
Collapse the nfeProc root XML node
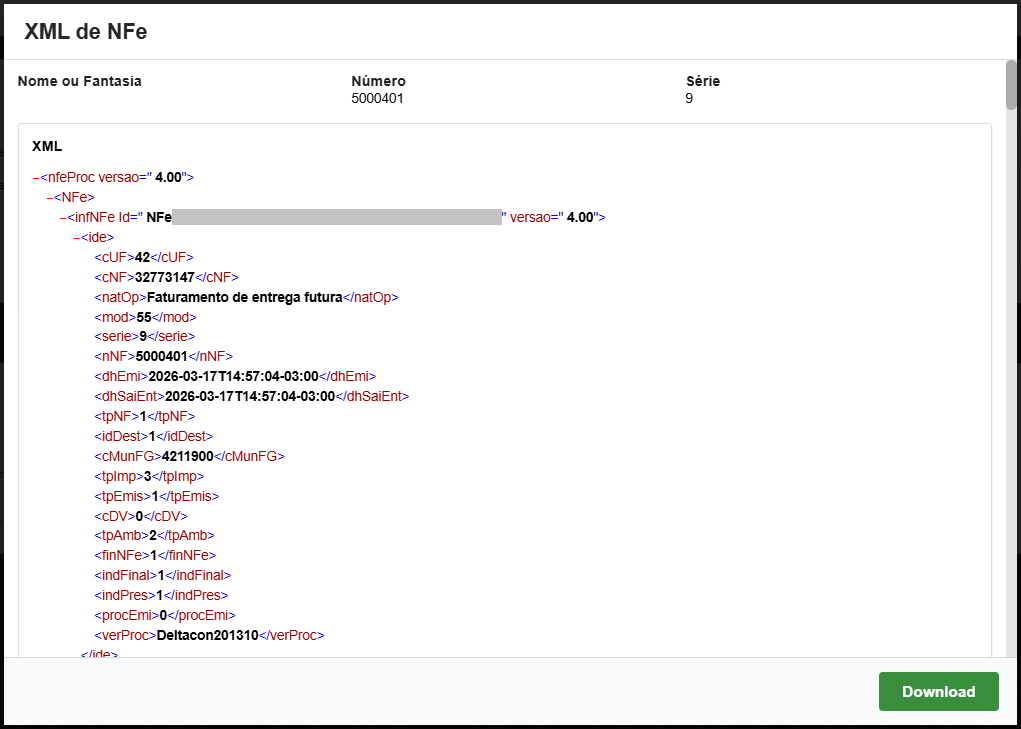click(x=36, y=177)
